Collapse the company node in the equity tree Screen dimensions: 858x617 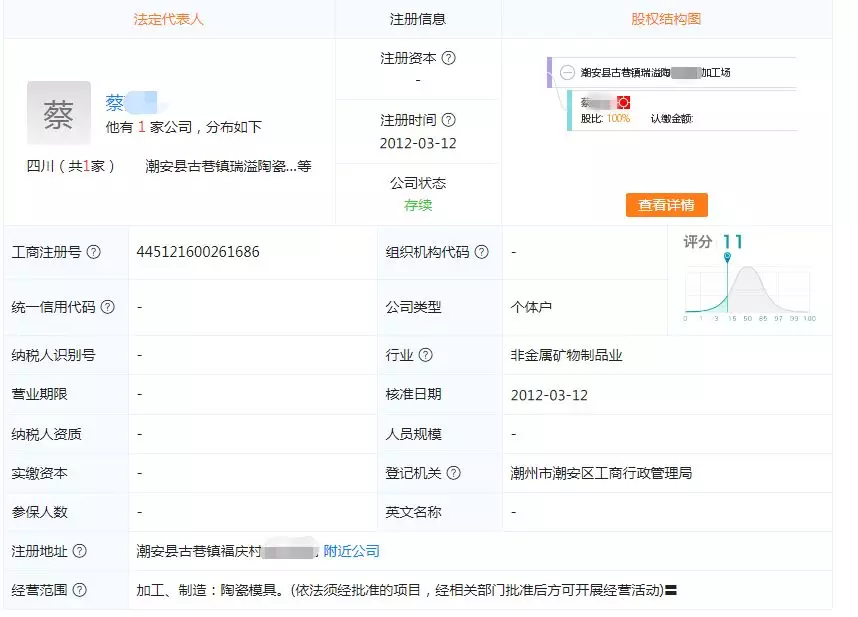click(x=567, y=73)
